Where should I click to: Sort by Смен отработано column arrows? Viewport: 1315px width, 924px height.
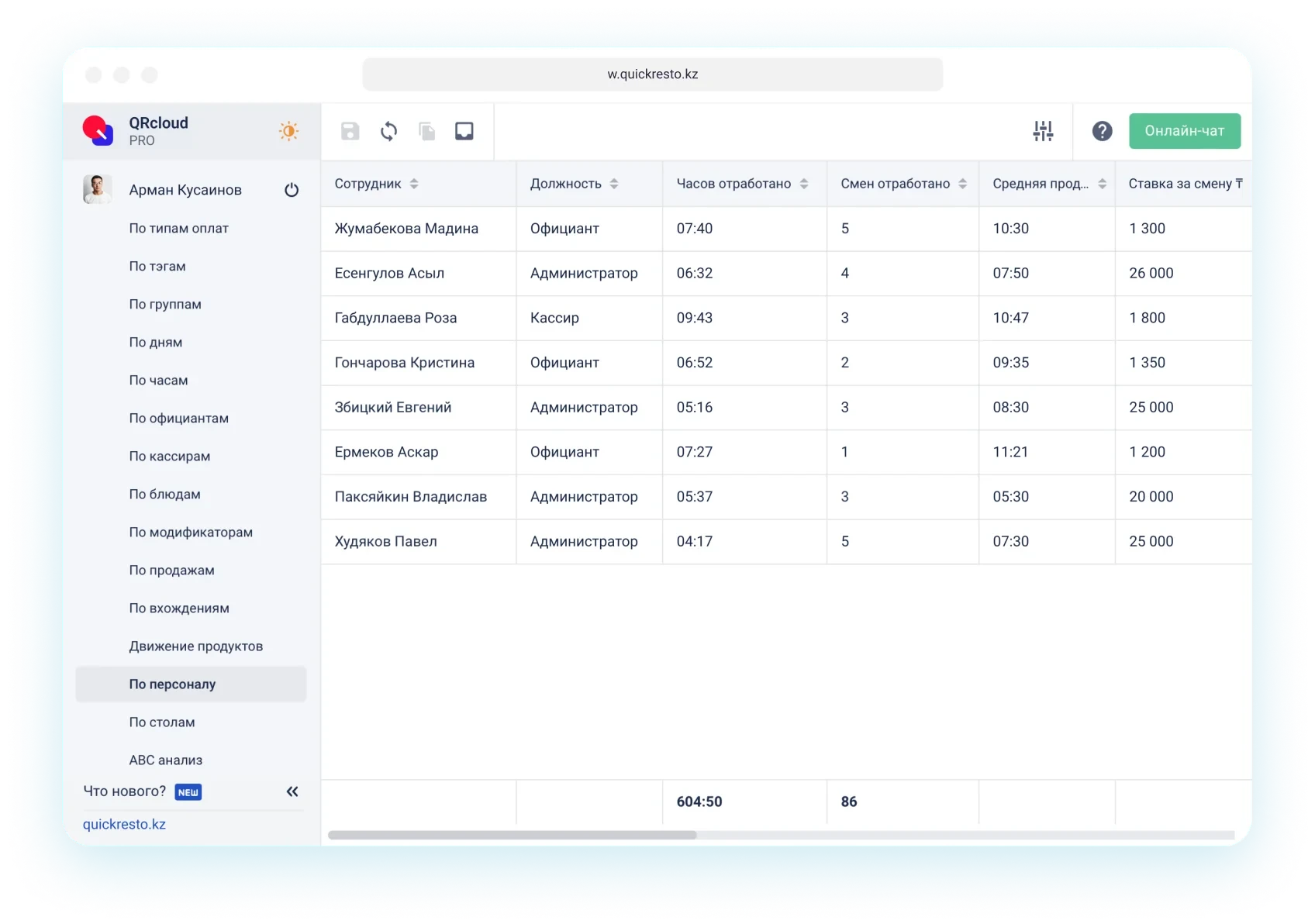pyautogui.click(x=962, y=184)
